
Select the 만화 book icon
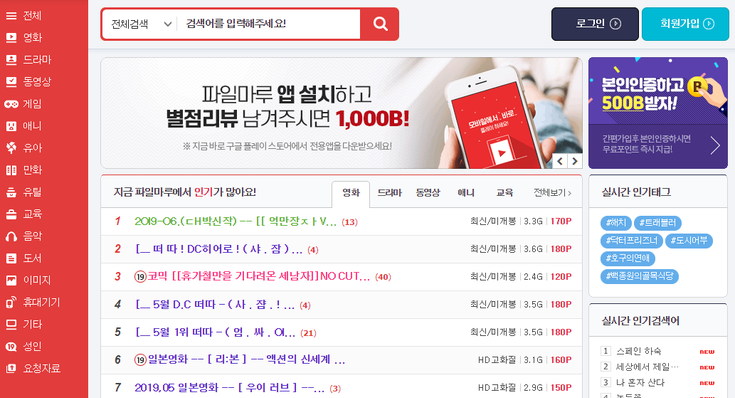[x=11, y=170]
